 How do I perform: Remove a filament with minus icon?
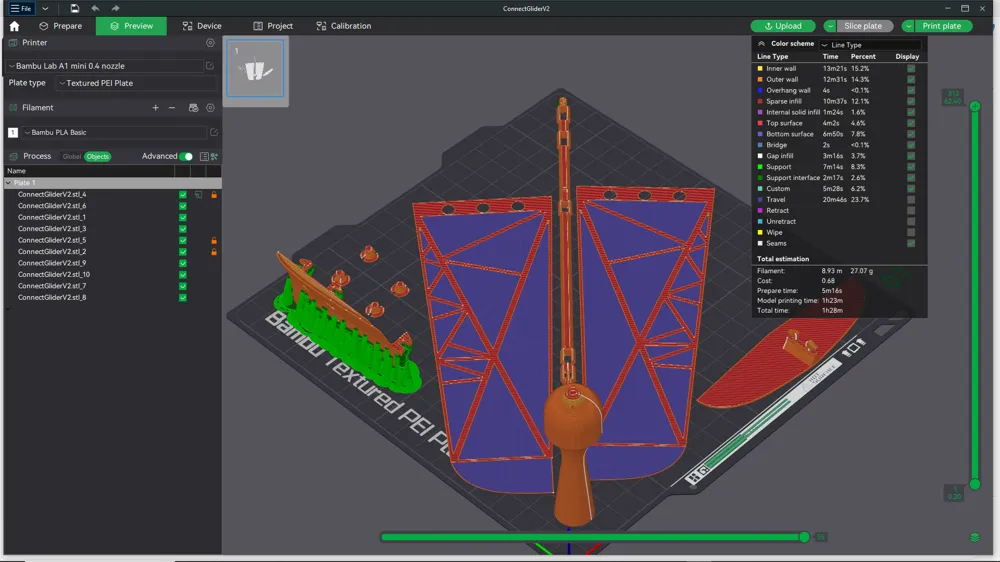(x=172, y=108)
